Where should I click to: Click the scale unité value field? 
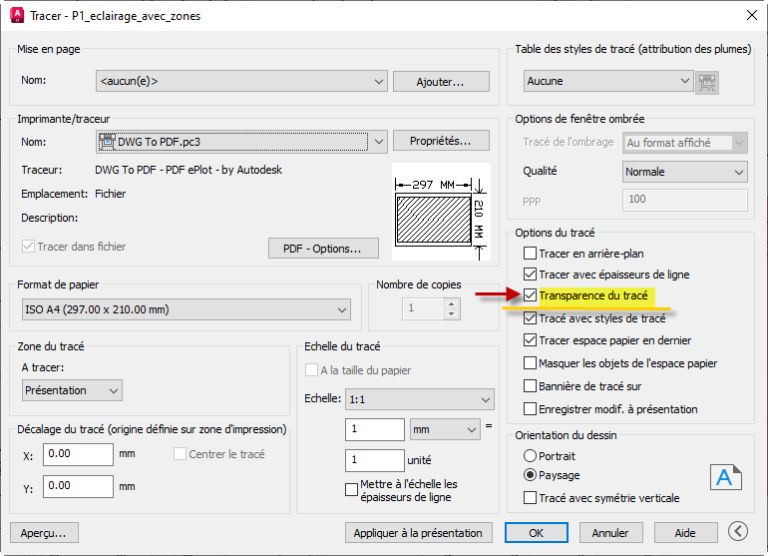pyautogui.click(x=375, y=460)
